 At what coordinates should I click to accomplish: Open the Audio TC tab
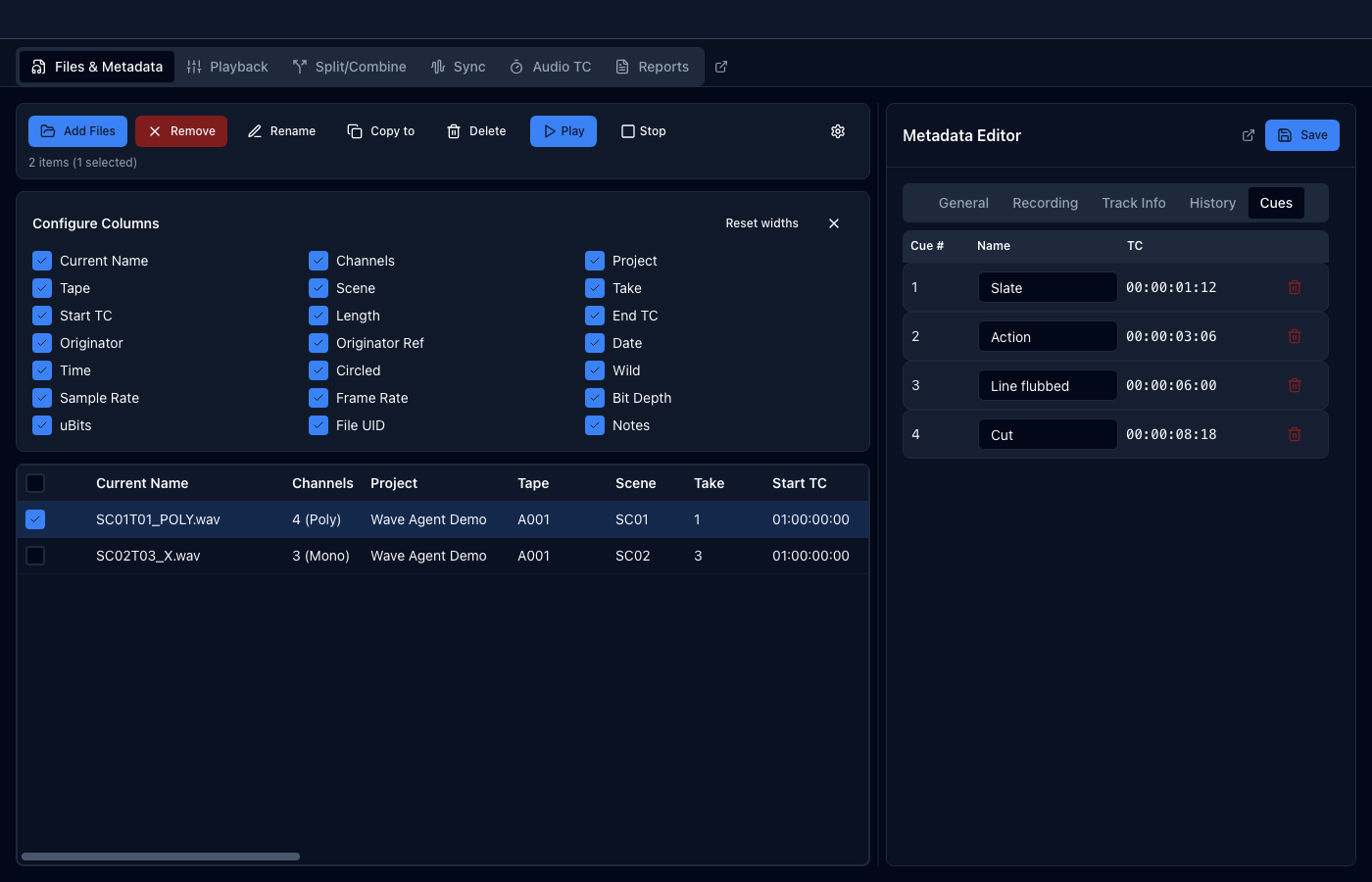pos(550,67)
